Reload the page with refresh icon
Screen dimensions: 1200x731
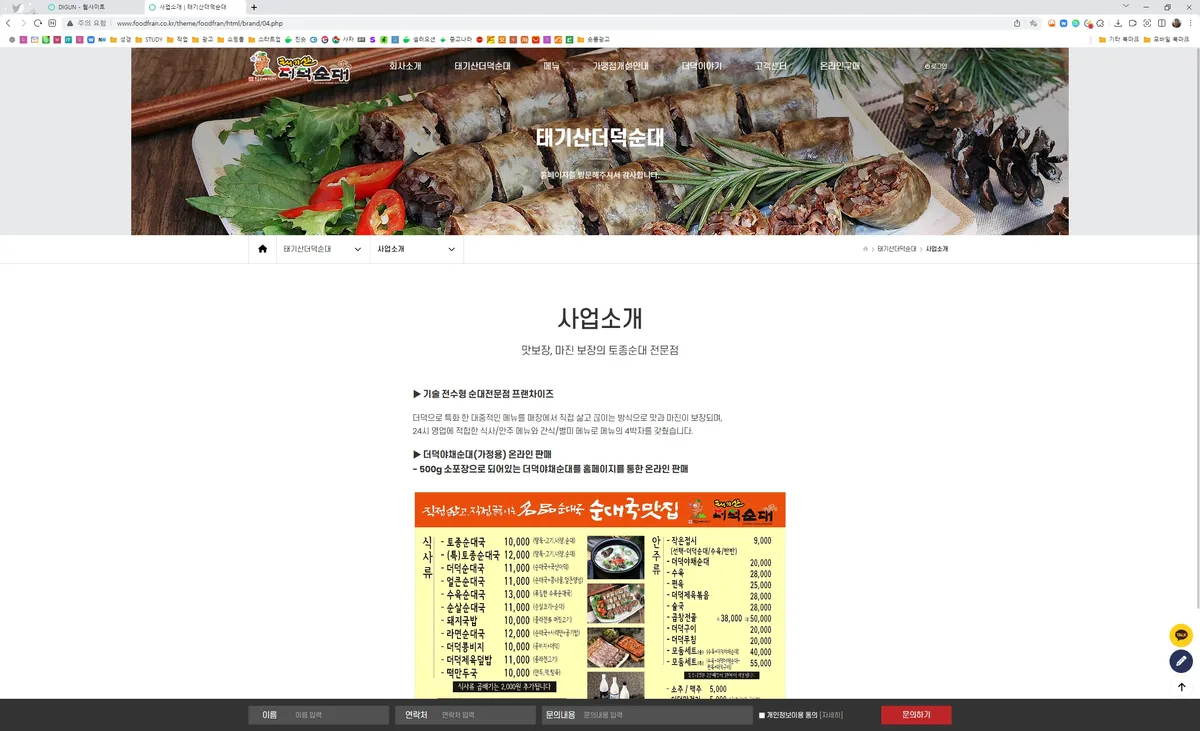38,23
